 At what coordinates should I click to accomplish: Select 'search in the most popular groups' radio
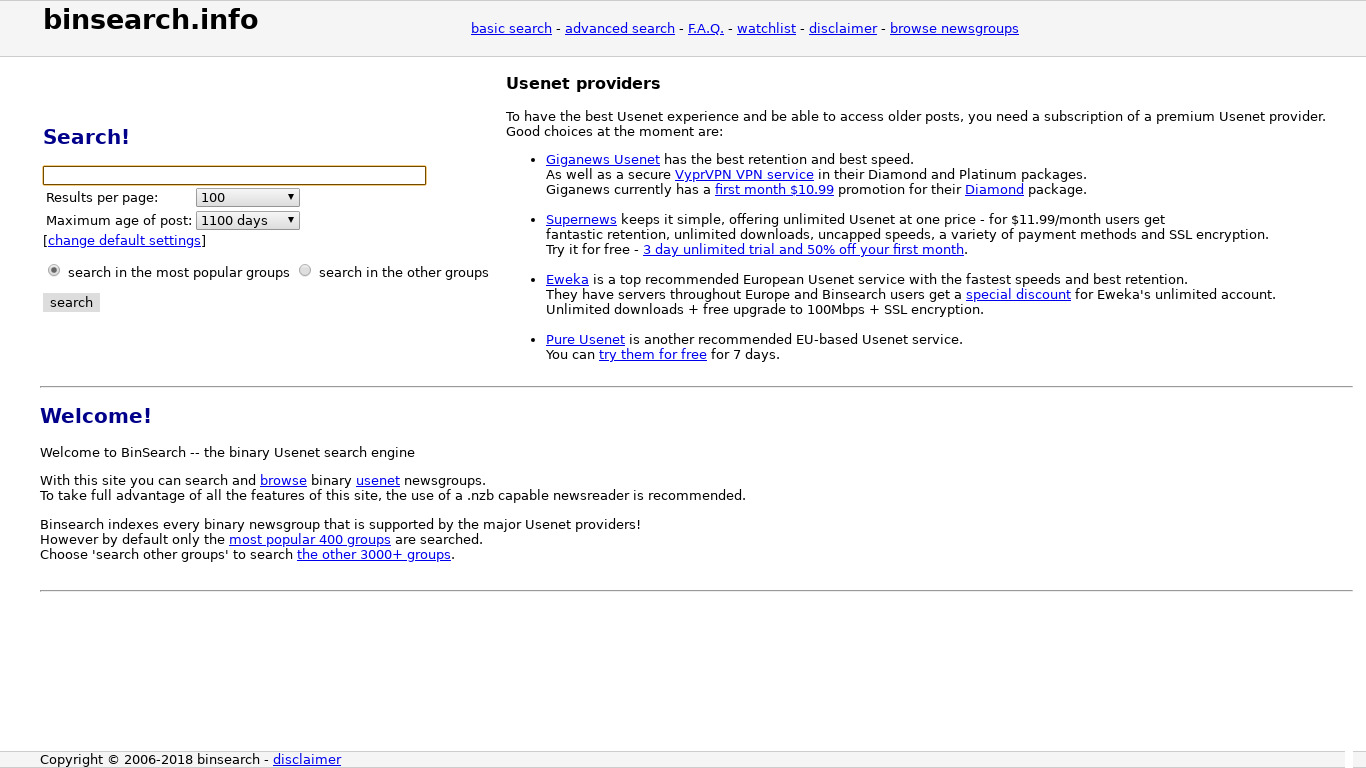point(54,271)
